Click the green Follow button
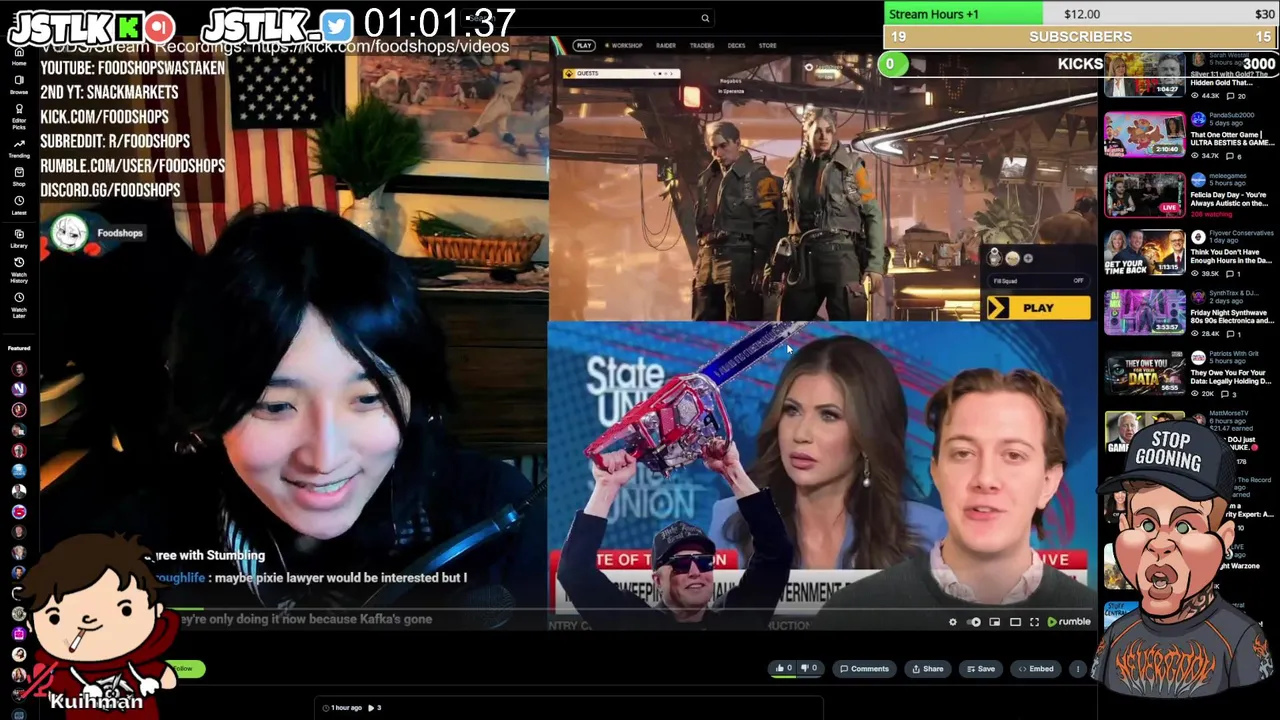The width and height of the screenshot is (1280, 720). 185,669
